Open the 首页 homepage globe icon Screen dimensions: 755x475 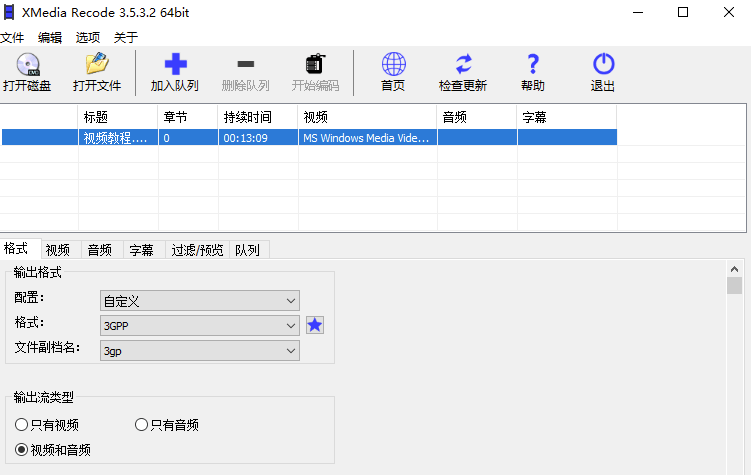pyautogui.click(x=393, y=64)
